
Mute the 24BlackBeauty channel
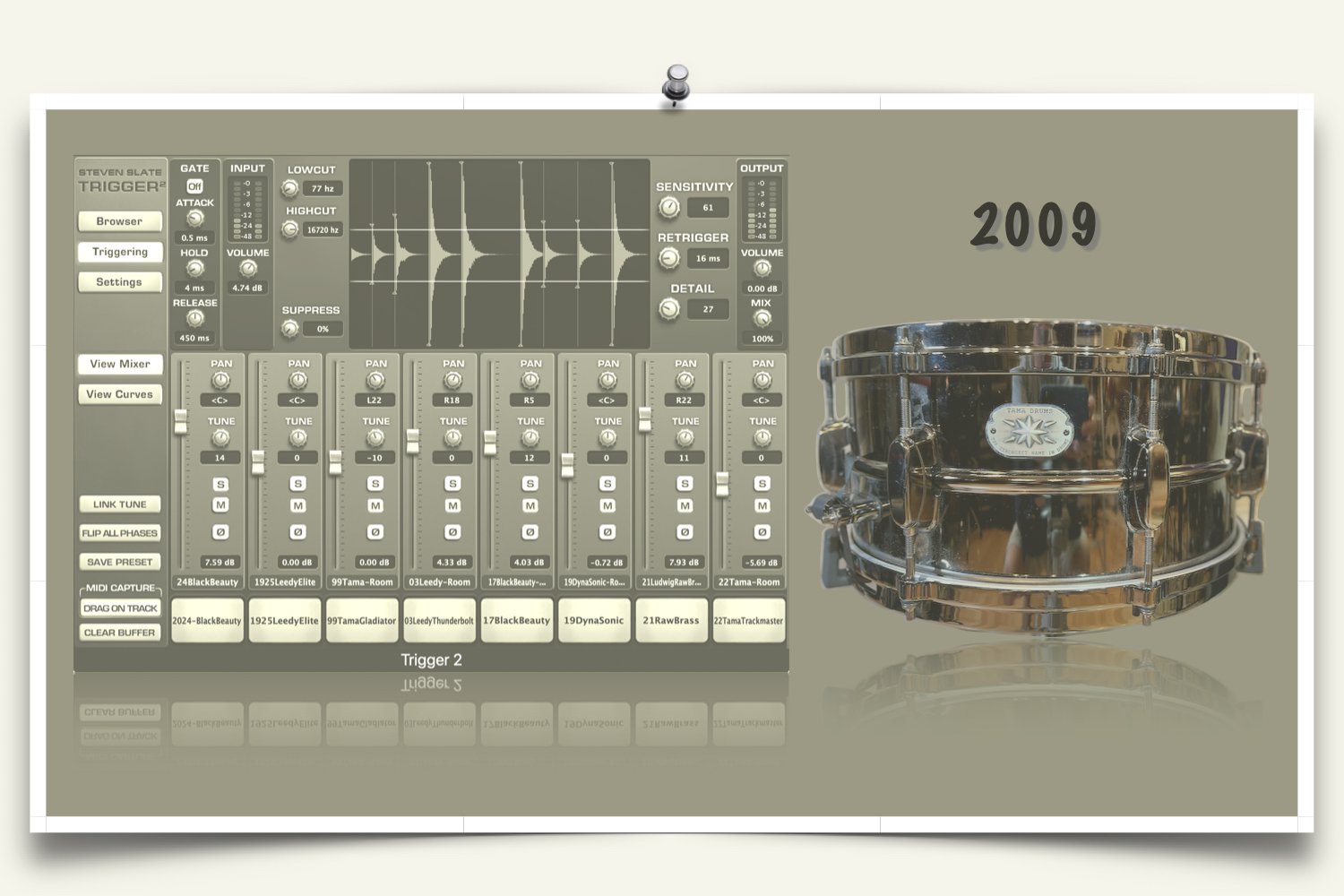point(220,505)
